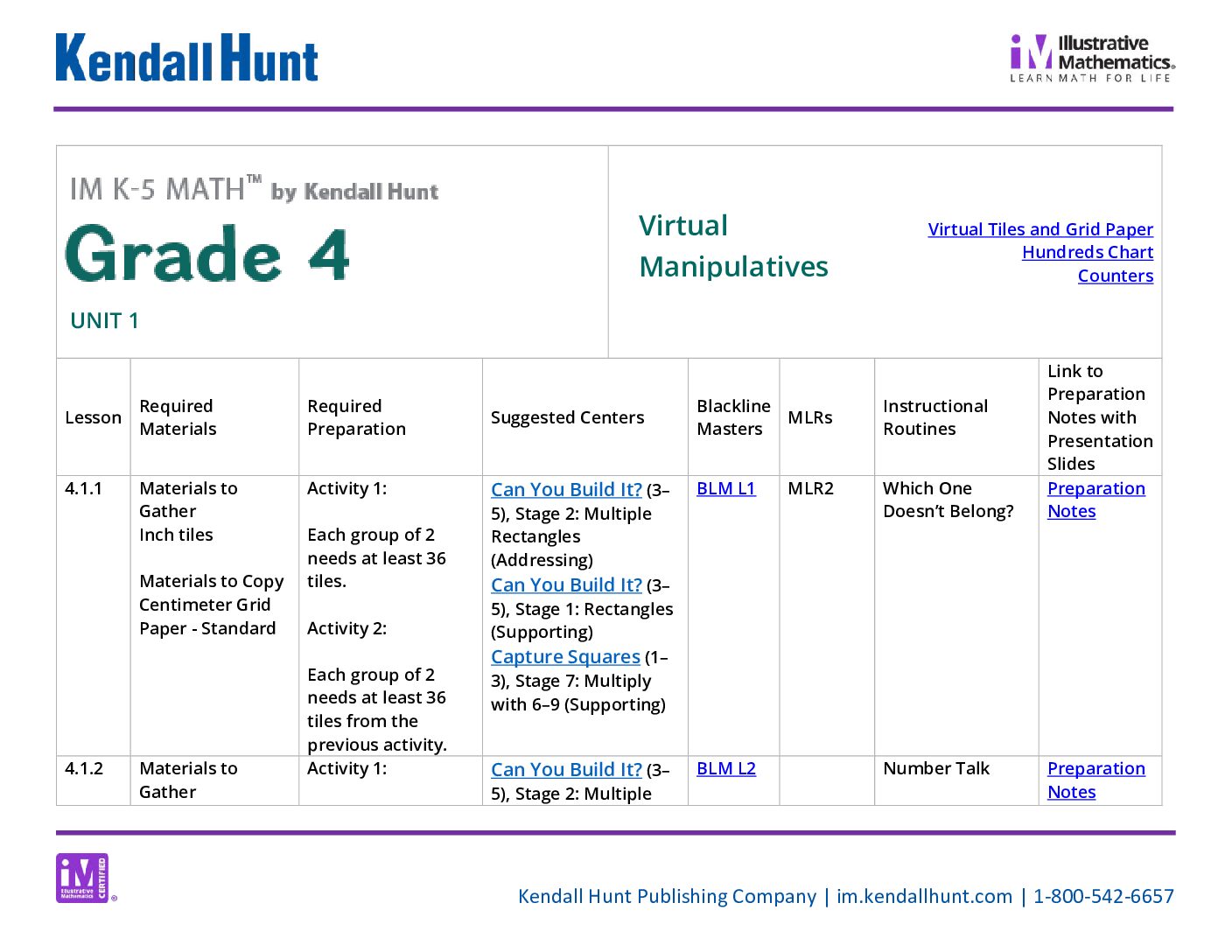1232x952 pixels.
Task: Open the BLM L2 link
Action: click(x=726, y=768)
